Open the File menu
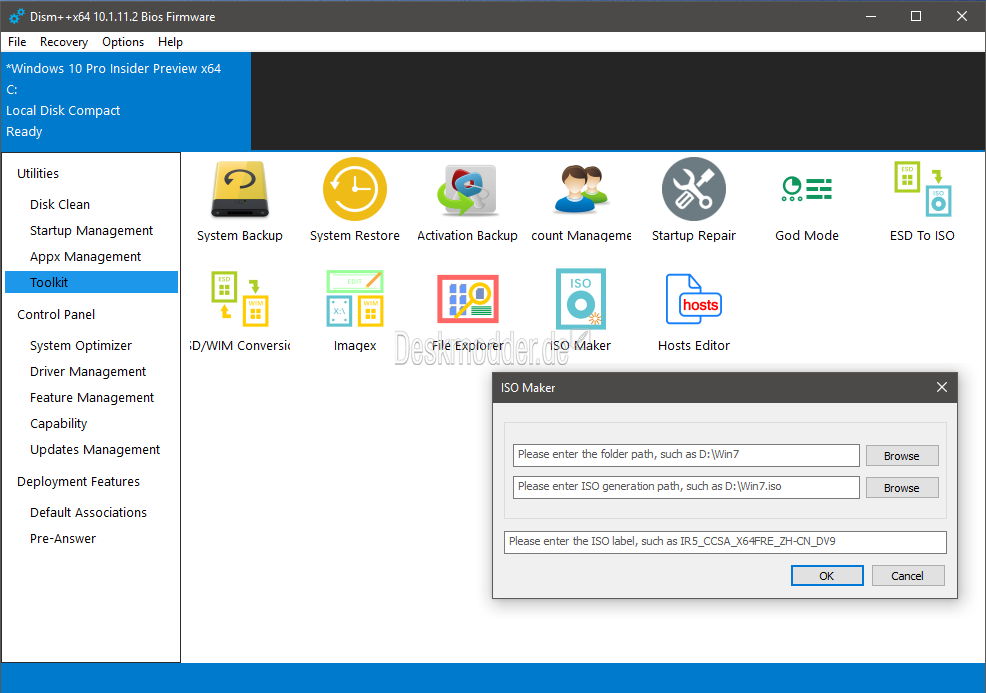The width and height of the screenshot is (986, 693). pyautogui.click(x=17, y=42)
